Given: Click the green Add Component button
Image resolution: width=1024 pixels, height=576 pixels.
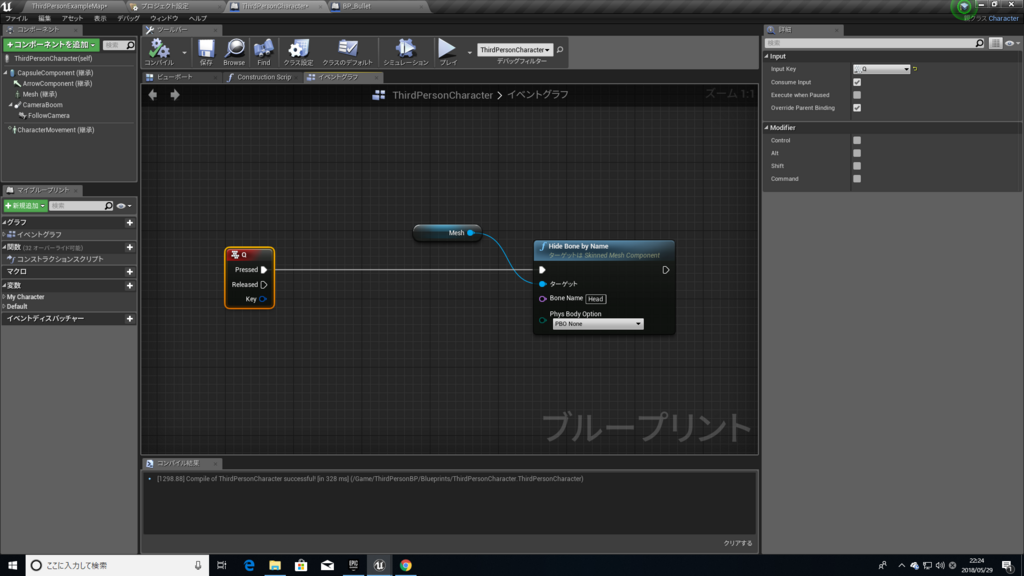Looking at the screenshot, I should (x=52, y=44).
